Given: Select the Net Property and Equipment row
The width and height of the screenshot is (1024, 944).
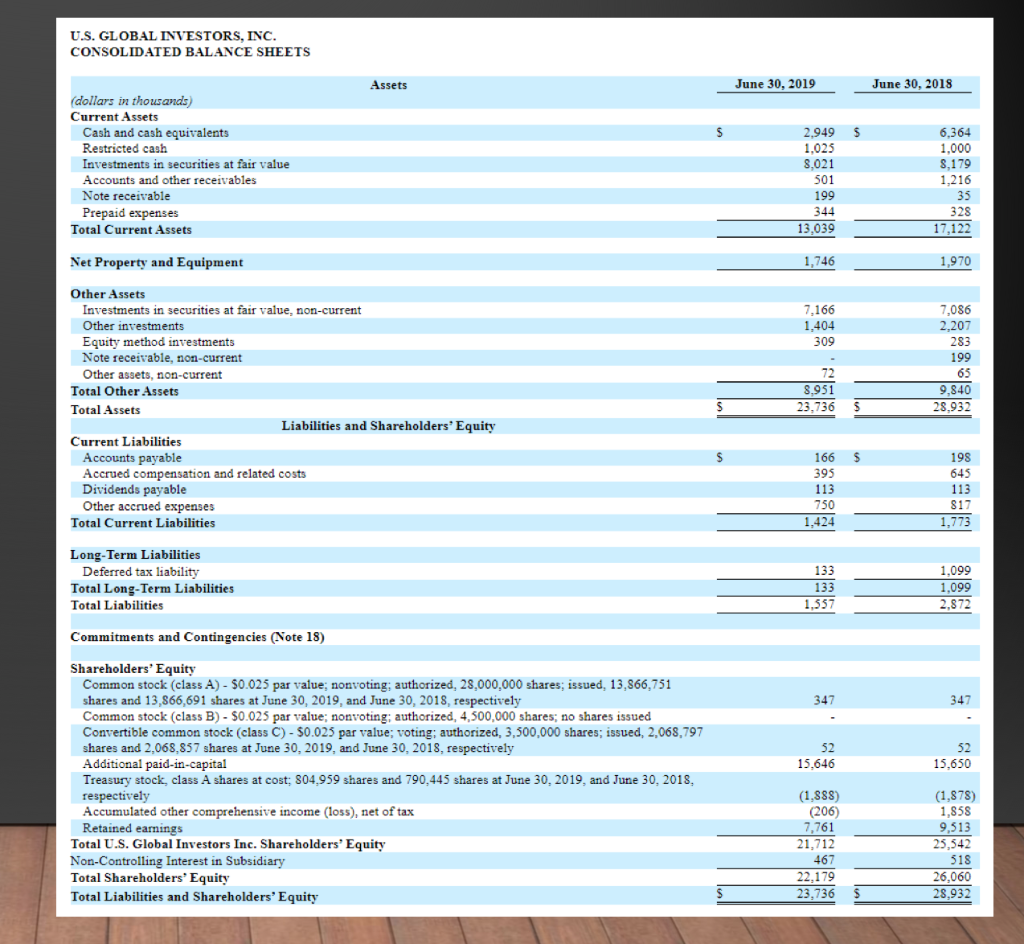Looking at the screenshot, I should click(x=157, y=262).
